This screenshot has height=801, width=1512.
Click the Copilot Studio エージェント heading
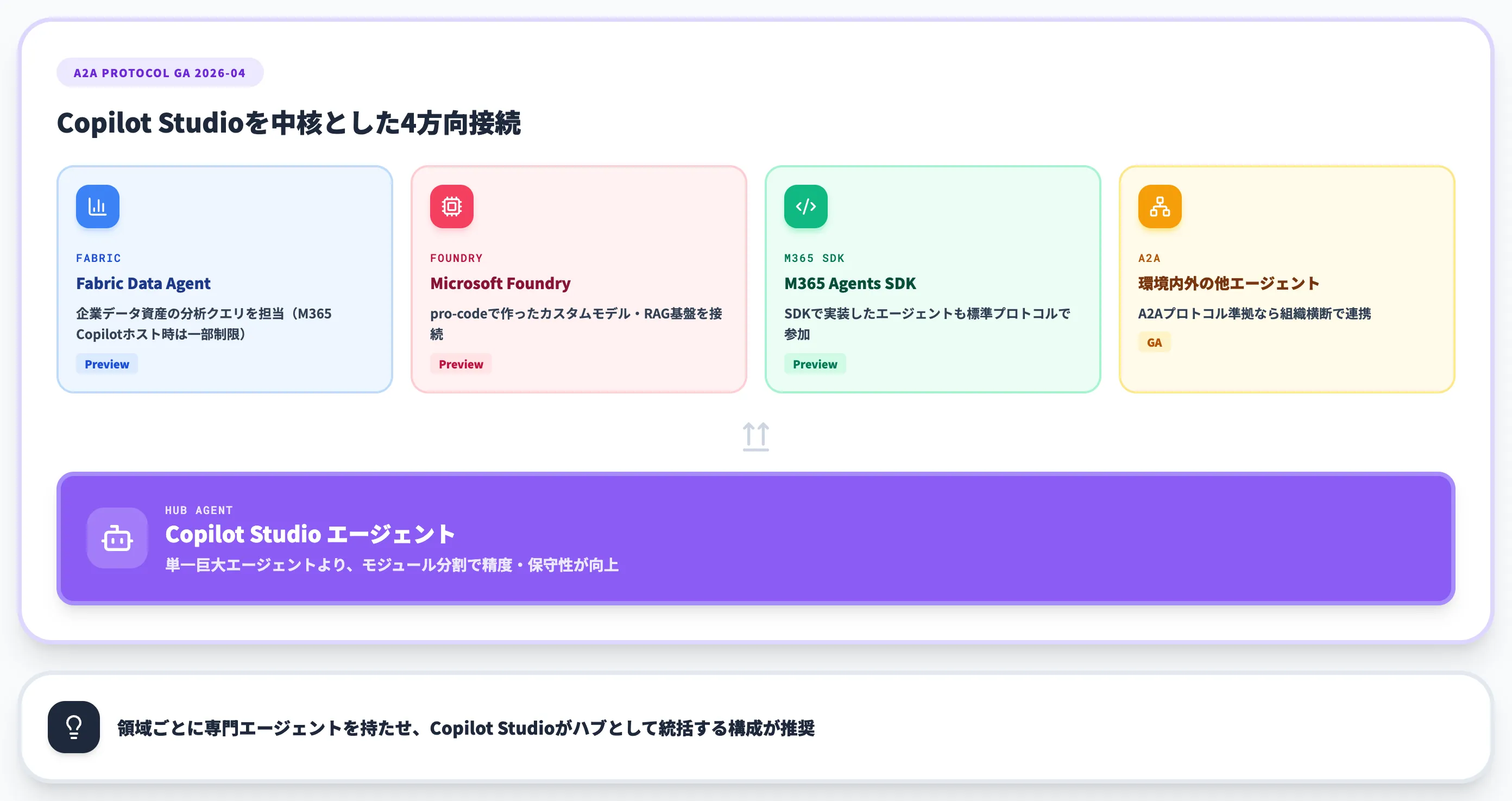[310, 534]
